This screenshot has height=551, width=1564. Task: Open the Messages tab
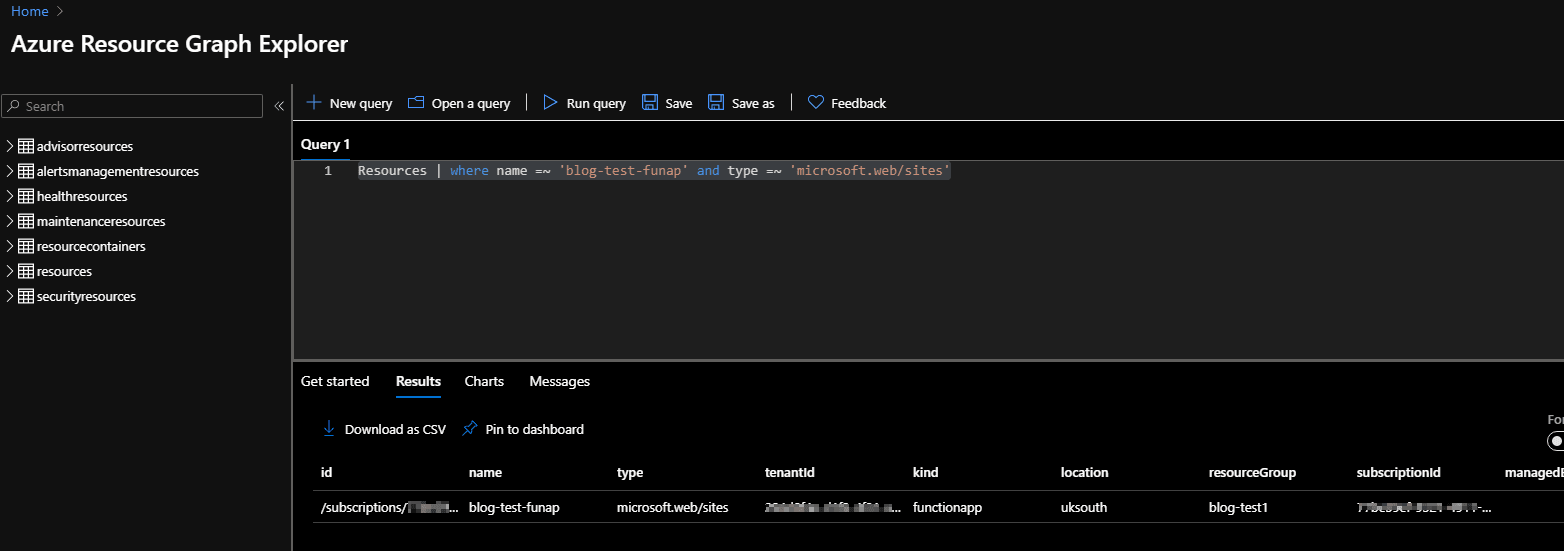coord(560,381)
